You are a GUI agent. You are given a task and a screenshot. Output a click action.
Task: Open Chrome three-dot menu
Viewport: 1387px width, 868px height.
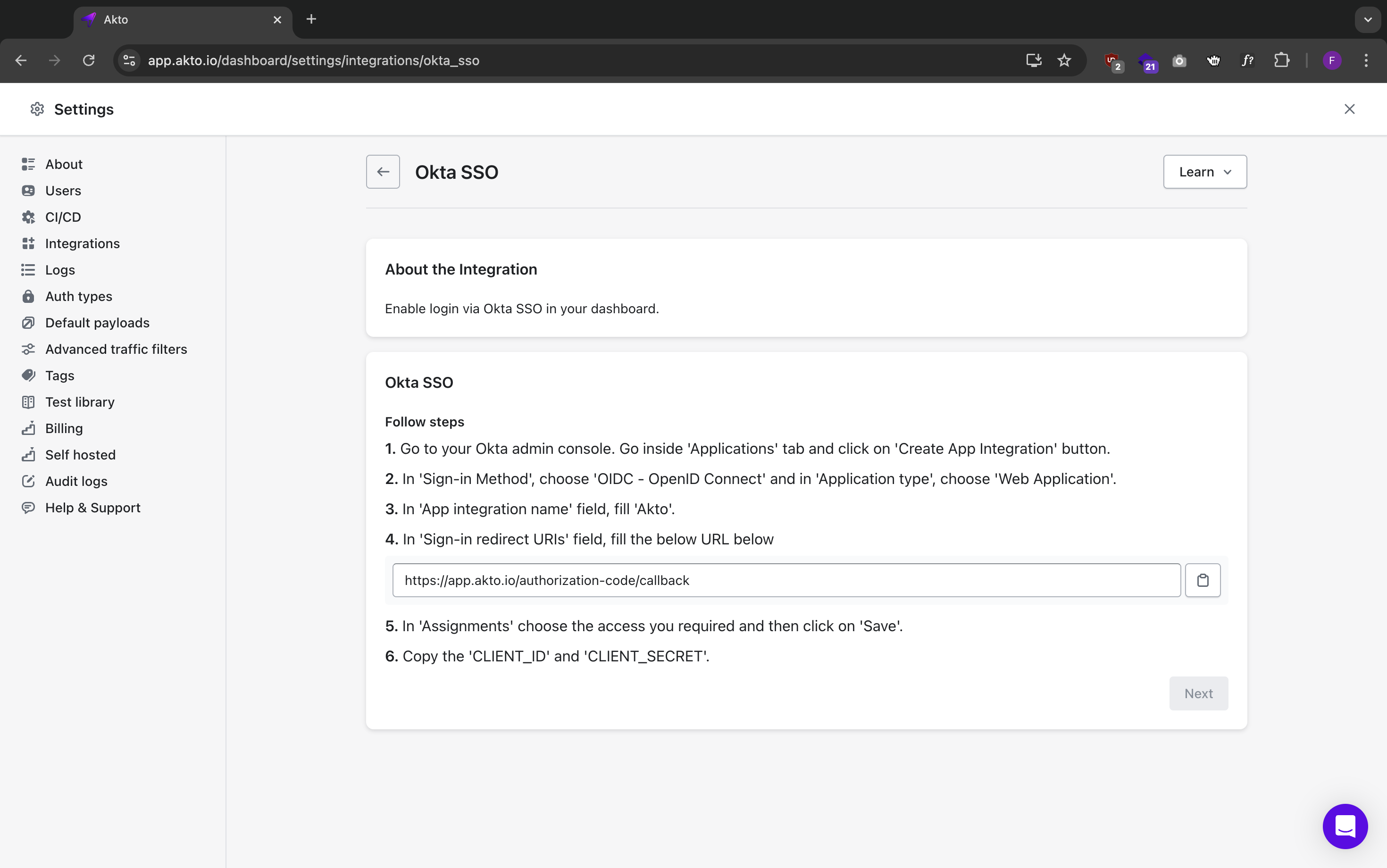point(1366,60)
